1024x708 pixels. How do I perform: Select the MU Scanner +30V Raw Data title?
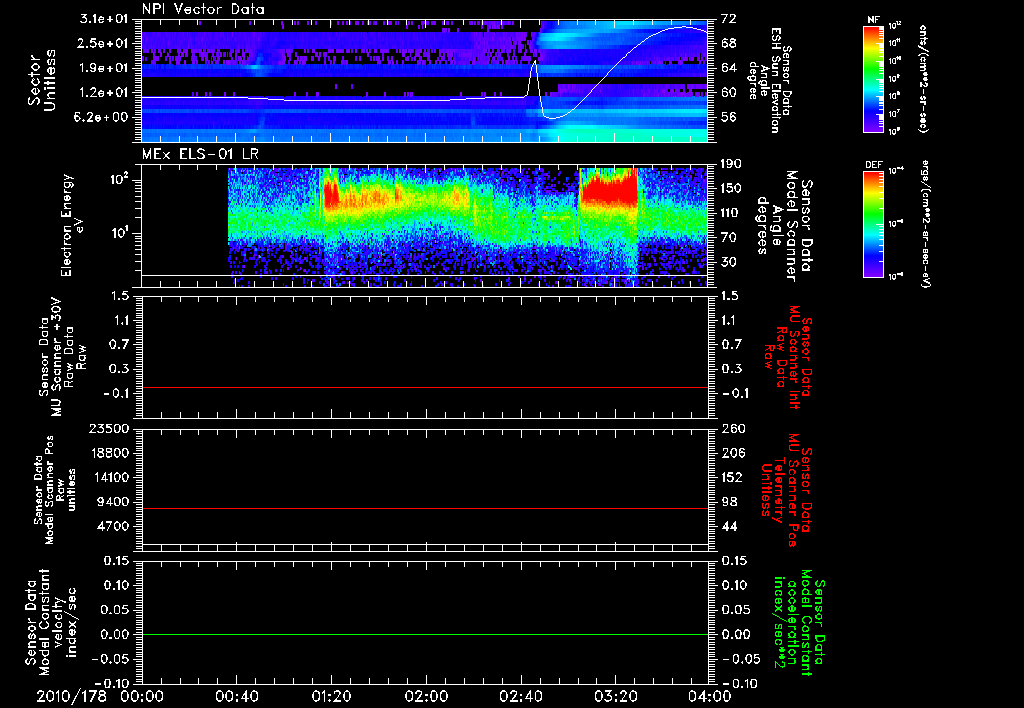tap(63, 357)
